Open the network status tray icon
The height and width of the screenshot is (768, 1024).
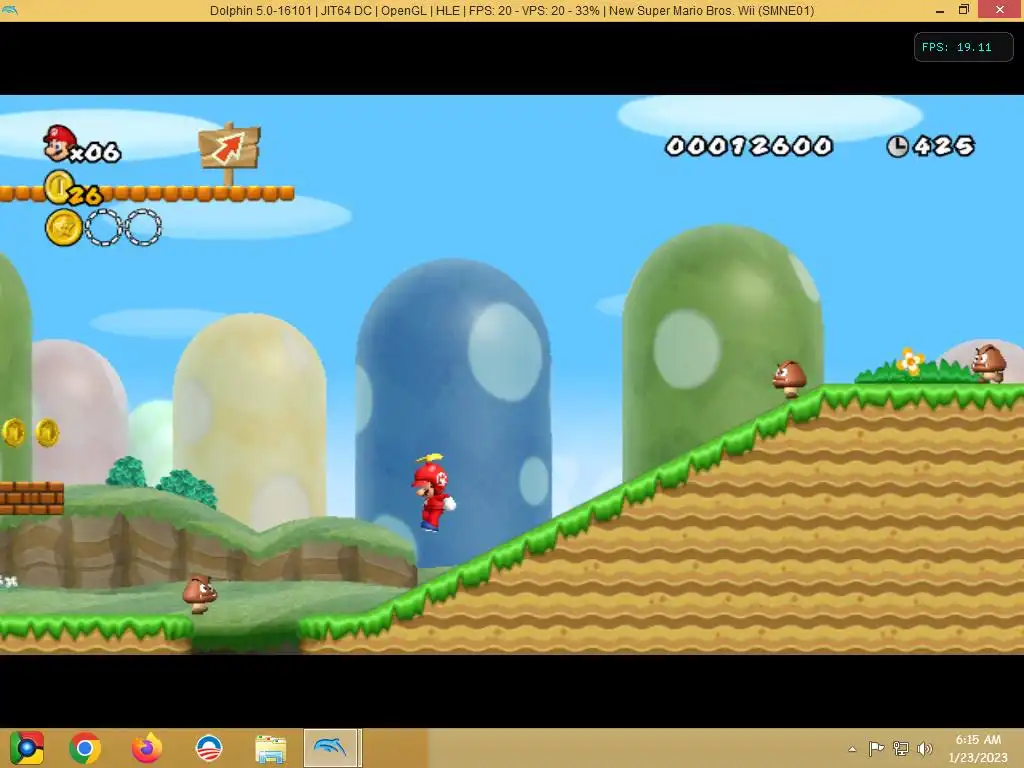(x=901, y=748)
